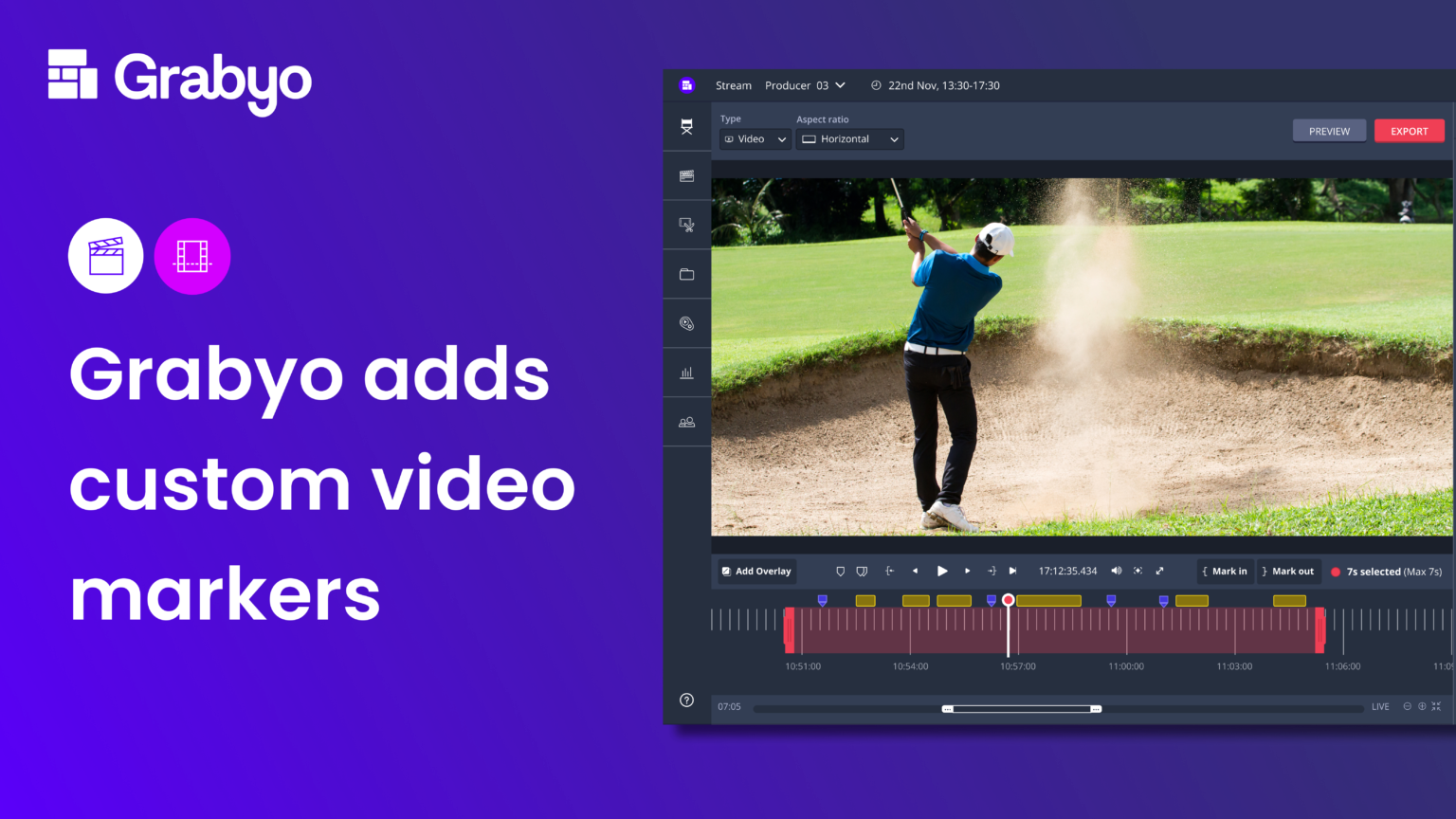This screenshot has height=819, width=1456.
Task: Open the editing tool in the sidebar
Action: click(686, 225)
